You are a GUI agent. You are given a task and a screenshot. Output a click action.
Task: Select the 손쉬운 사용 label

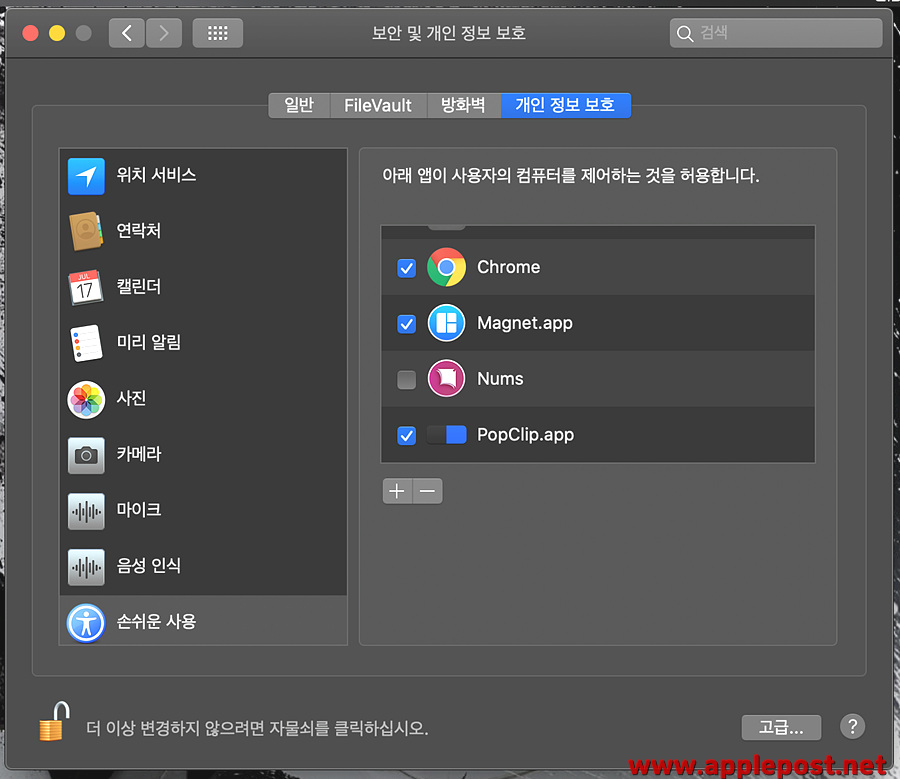click(x=156, y=621)
